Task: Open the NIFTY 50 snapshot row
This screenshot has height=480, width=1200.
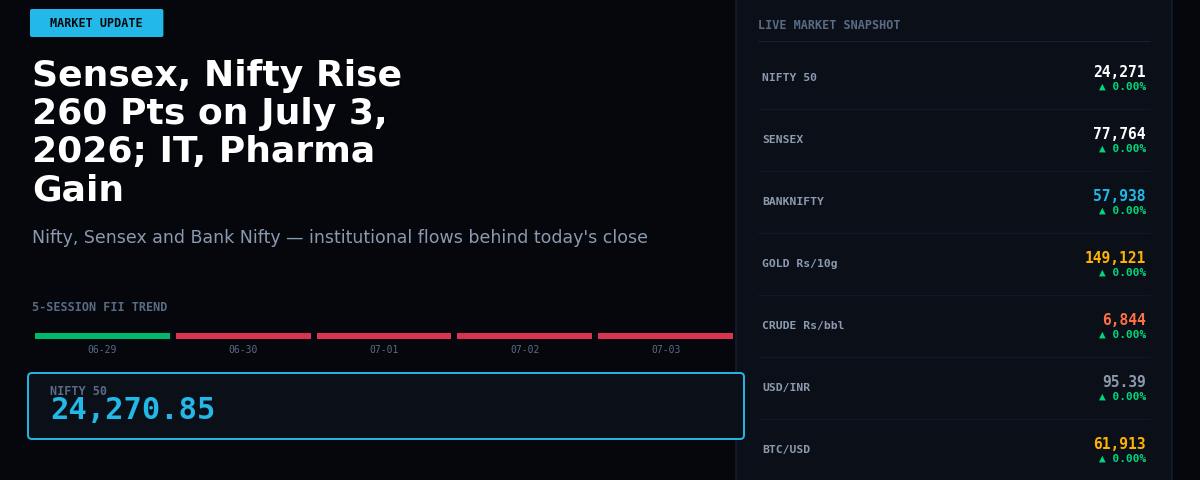Action: point(954,78)
